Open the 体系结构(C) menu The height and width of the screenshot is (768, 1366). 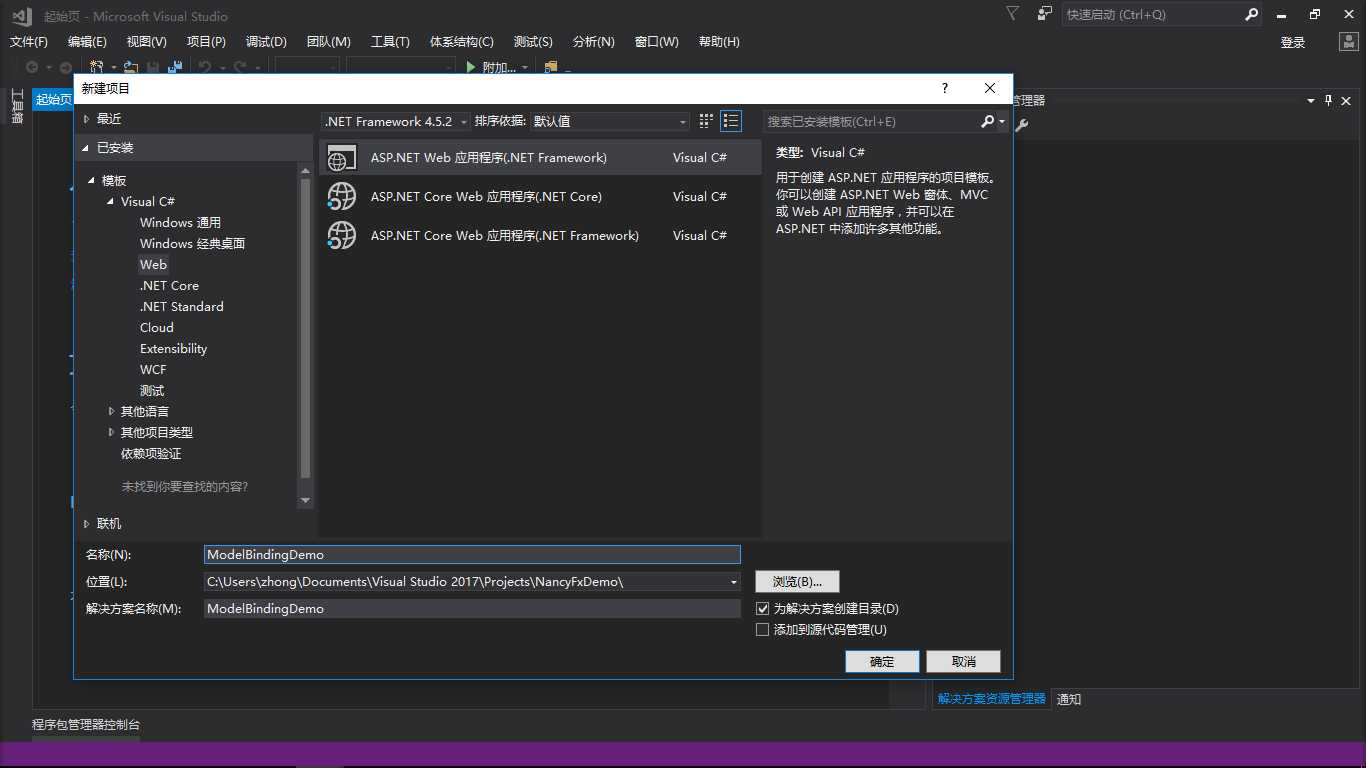462,41
